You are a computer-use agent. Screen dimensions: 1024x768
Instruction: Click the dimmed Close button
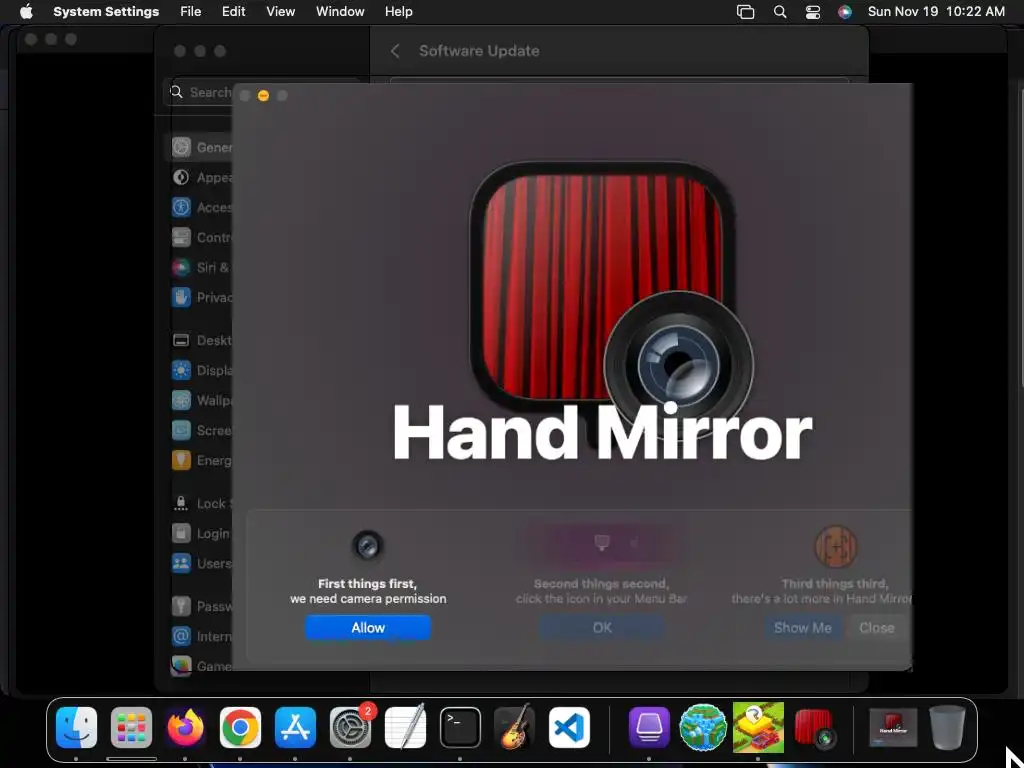(876, 628)
